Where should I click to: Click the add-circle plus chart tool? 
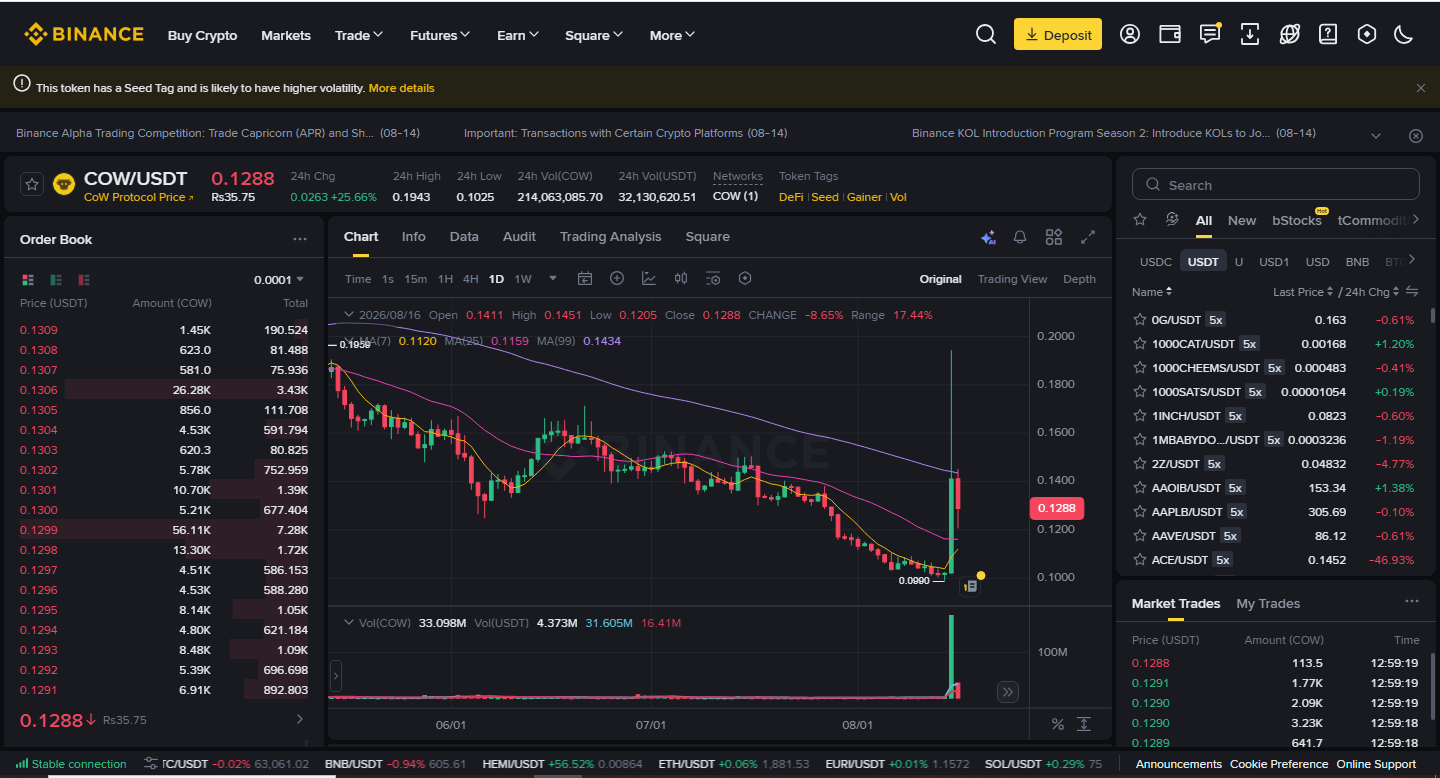click(617, 279)
